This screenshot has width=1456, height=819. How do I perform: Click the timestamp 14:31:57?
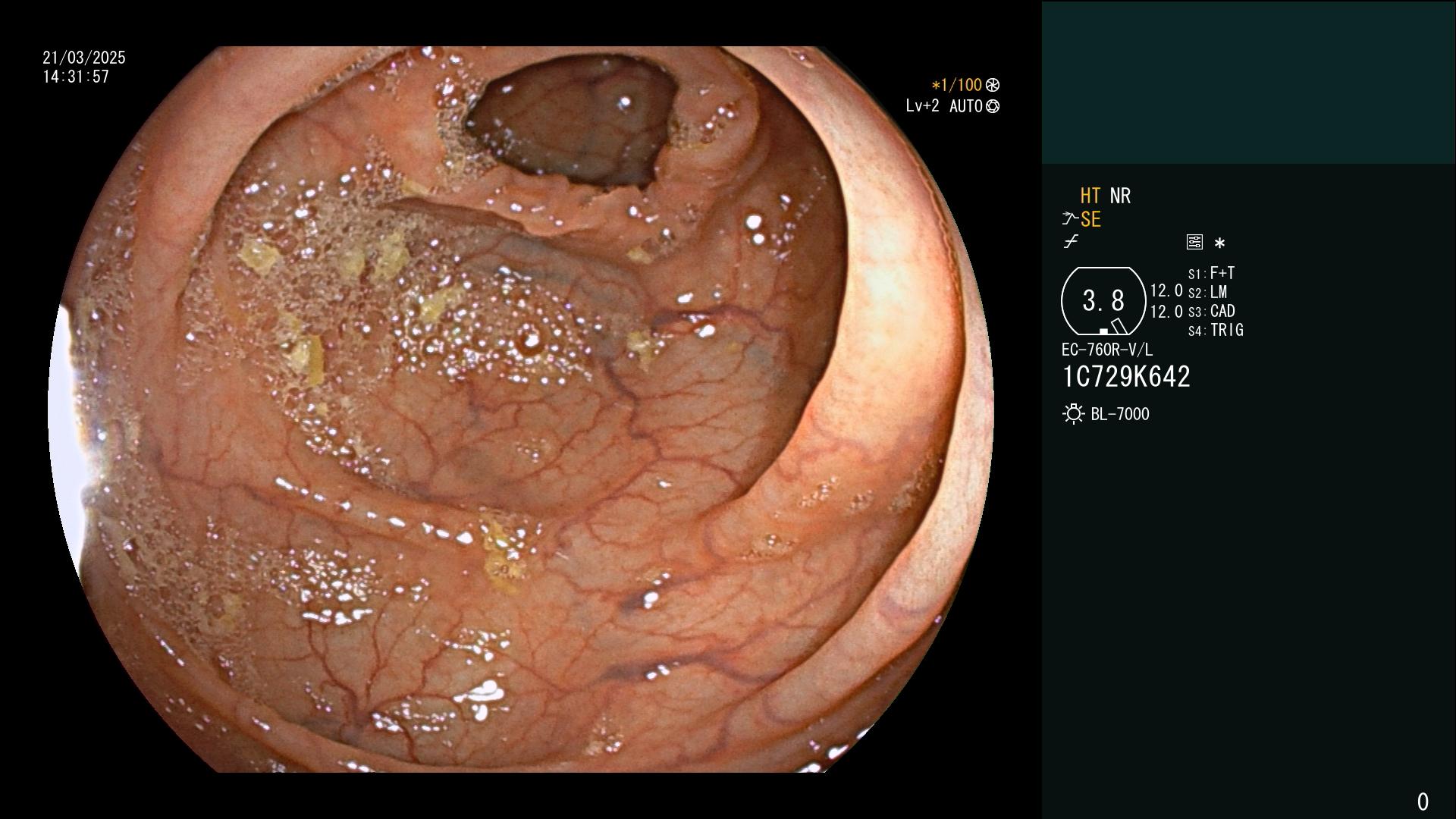76,77
